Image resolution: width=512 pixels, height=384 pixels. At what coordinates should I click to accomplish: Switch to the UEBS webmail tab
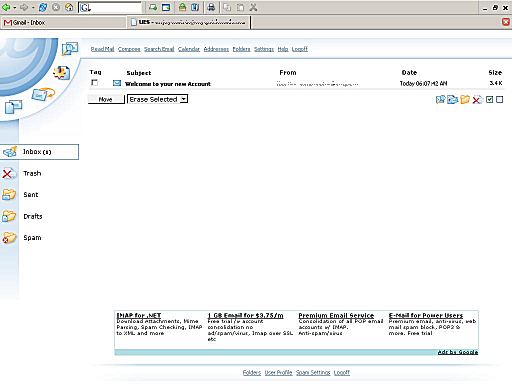pos(189,22)
